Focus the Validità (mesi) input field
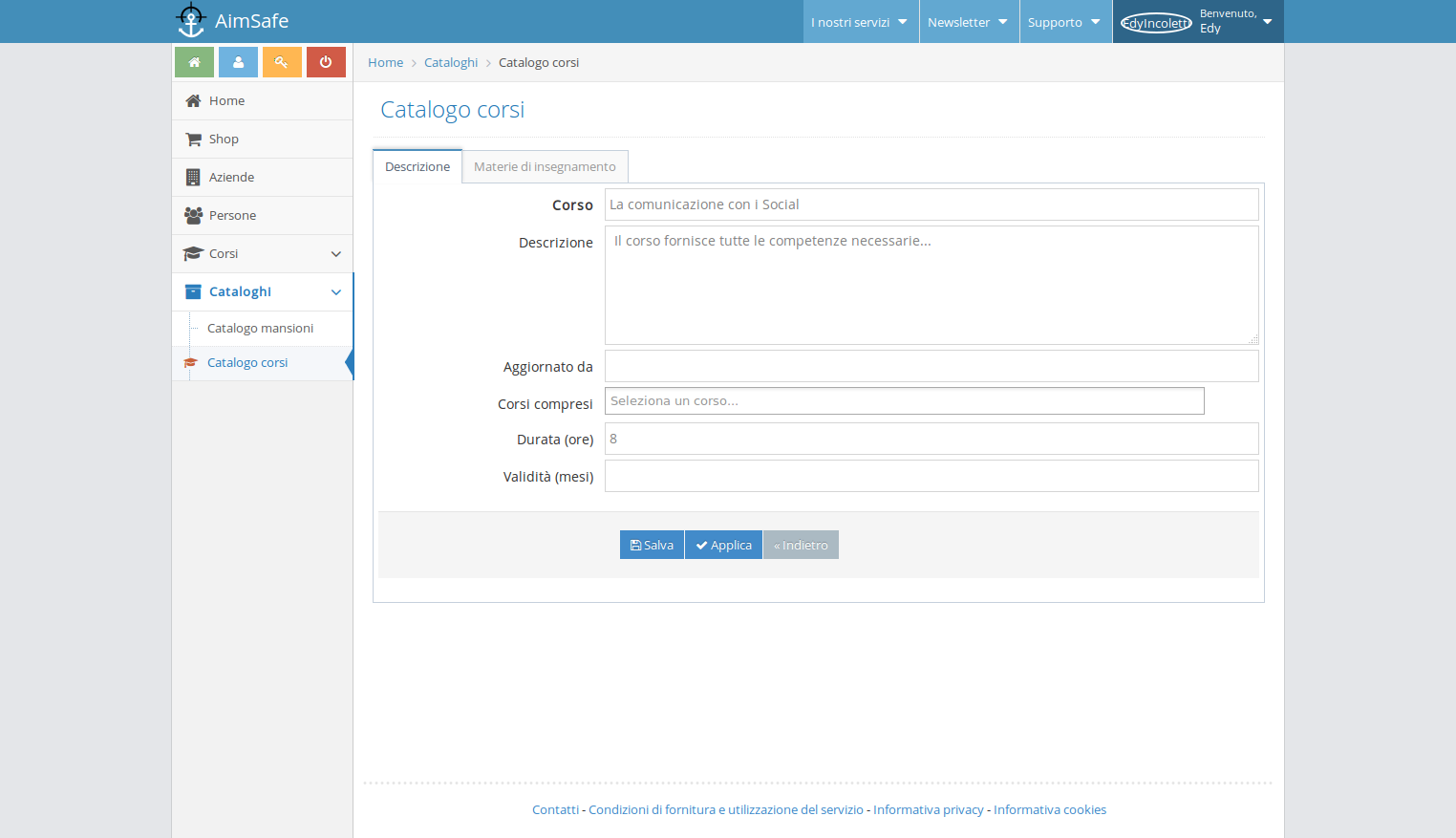The width and height of the screenshot is (1456, 838). [x=931, y=476]
